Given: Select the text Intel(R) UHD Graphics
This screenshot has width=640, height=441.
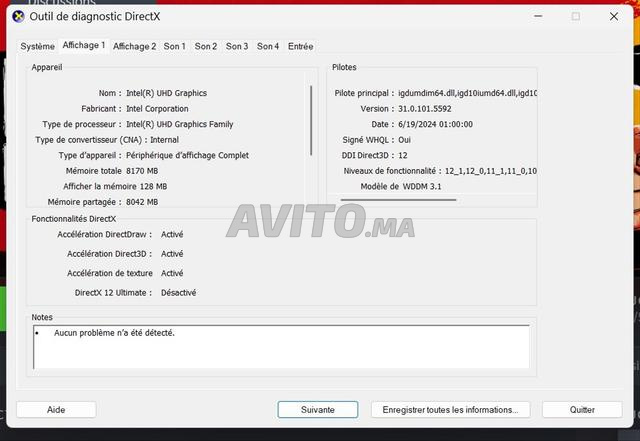Looking at the screenshot, I should (167, 93).
